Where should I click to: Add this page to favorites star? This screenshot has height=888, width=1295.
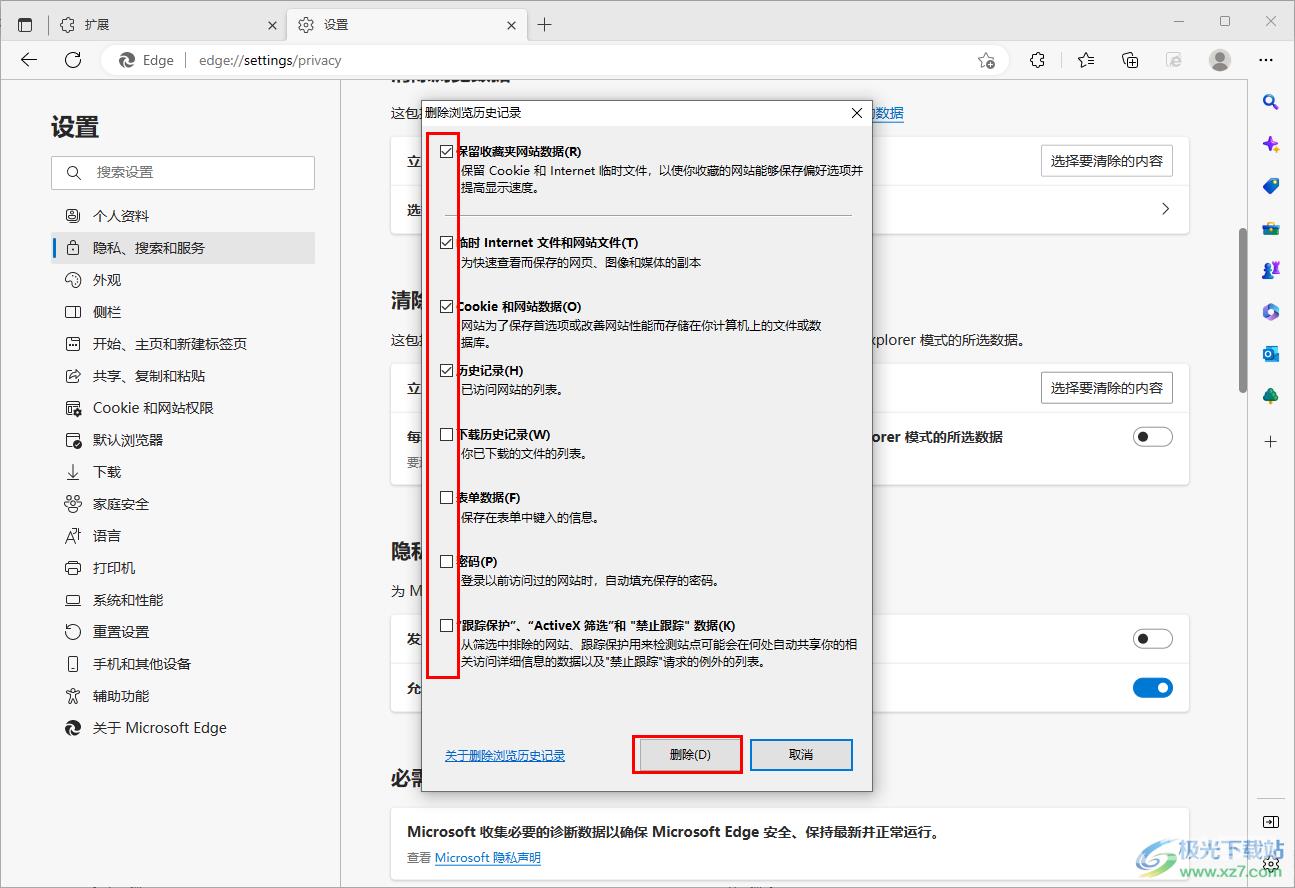pyautogui.click(x=986, y=60)
